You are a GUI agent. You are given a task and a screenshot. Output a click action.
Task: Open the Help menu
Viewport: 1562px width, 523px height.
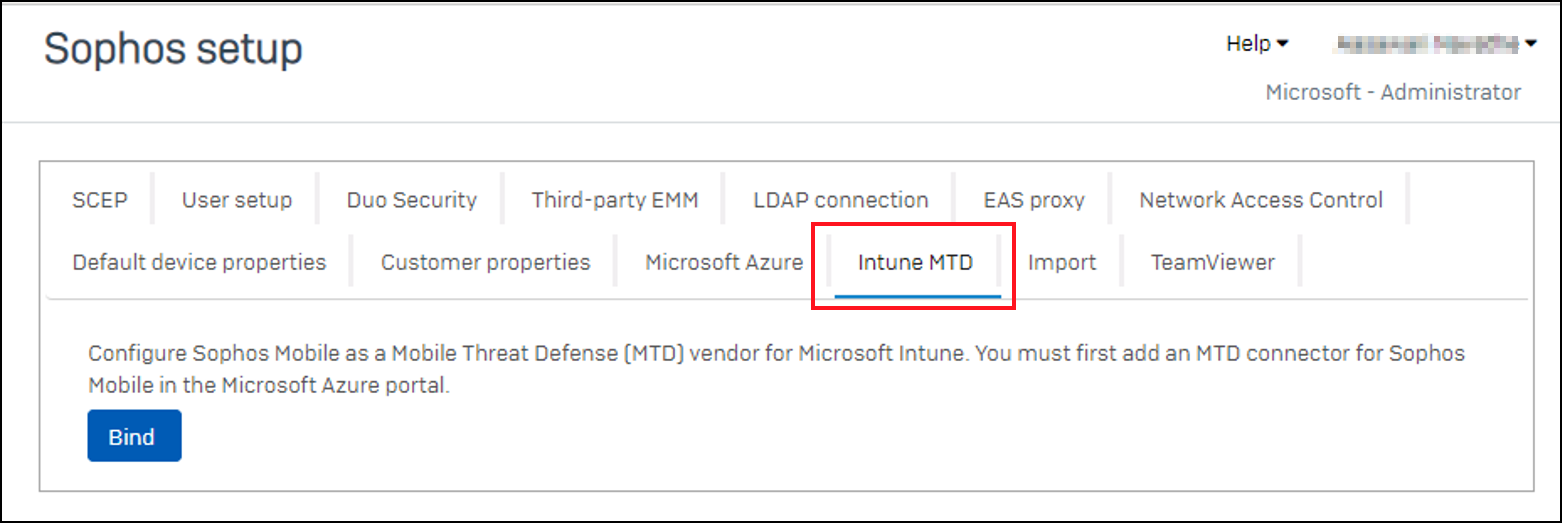pos(1257,44)
